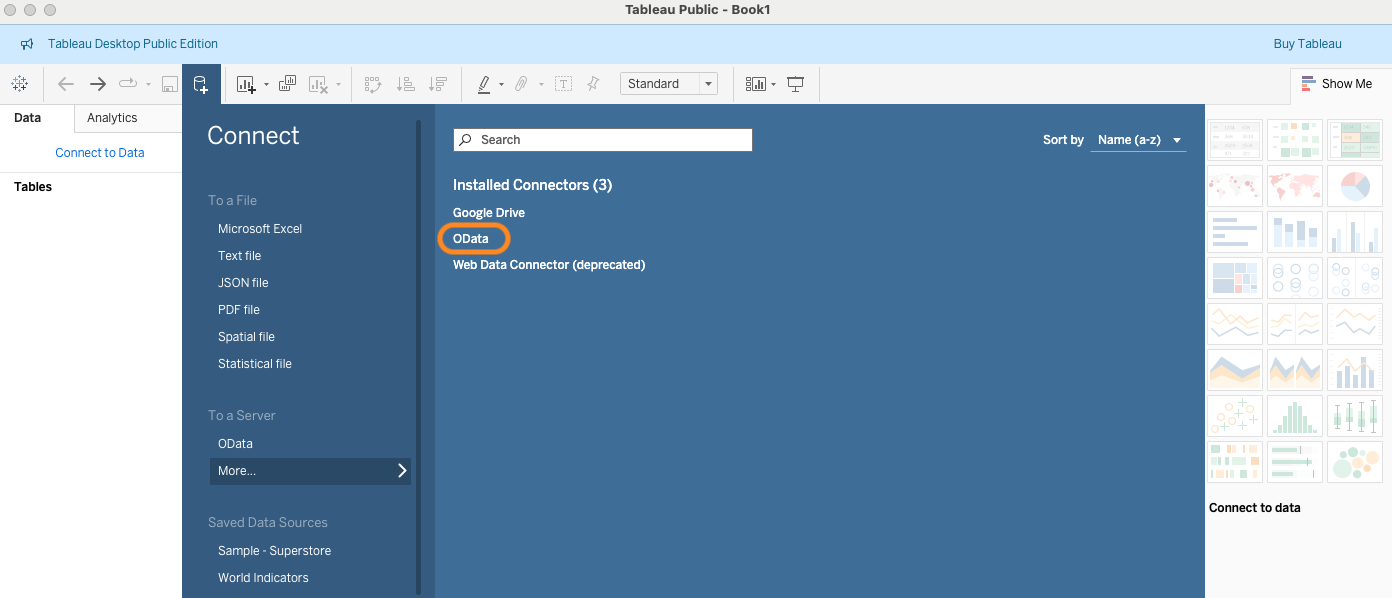
Task: Open Sample - Superstore saved data source
Action: coord(274,551)
